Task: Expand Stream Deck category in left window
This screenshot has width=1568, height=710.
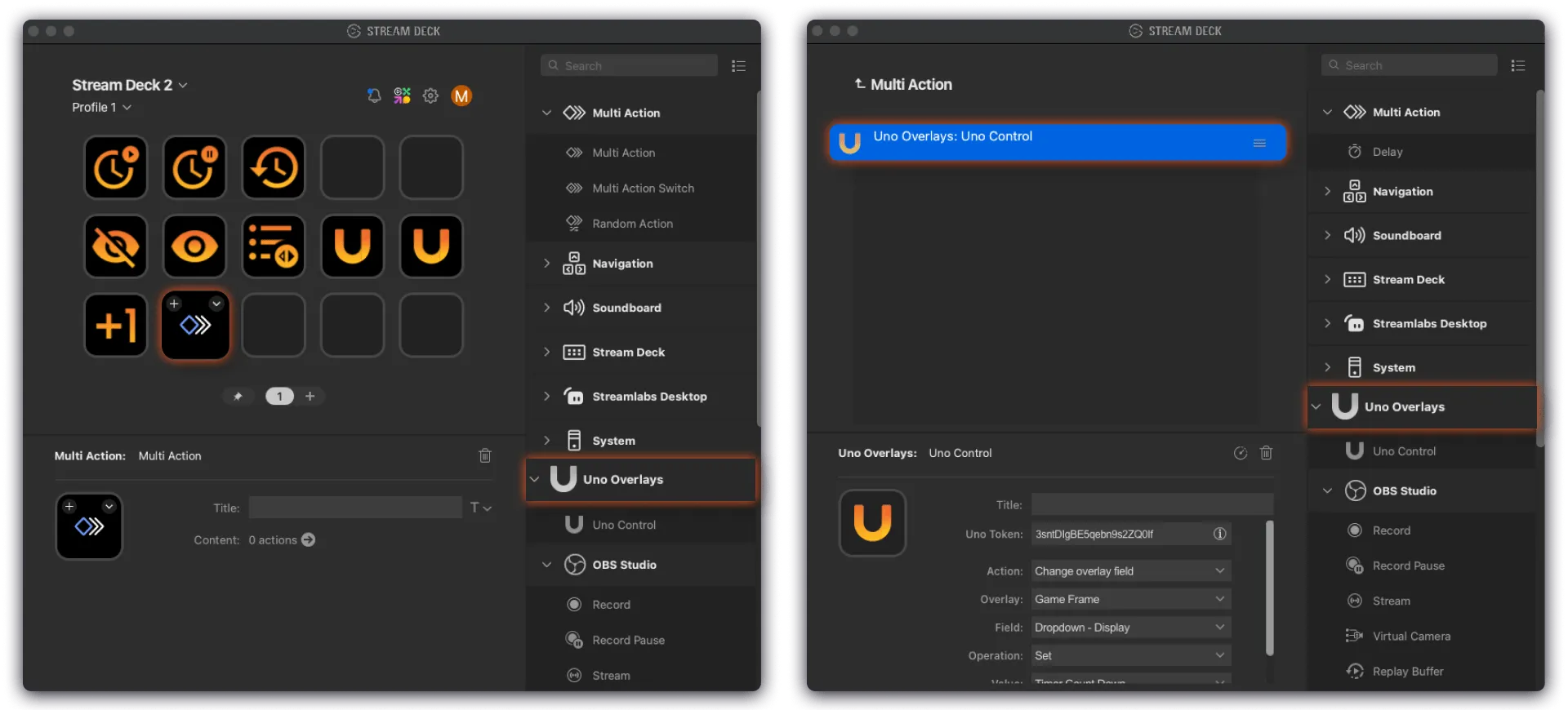Action: point(546,352)
